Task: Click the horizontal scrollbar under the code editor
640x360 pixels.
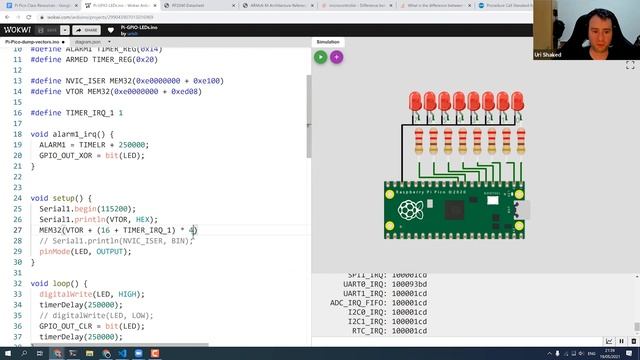Action: click(120, 345)
